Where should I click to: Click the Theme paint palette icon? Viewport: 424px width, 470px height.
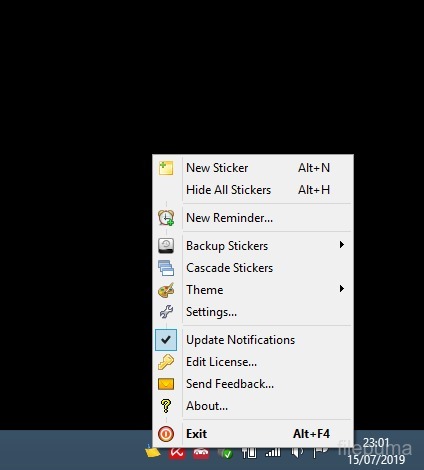tap(166, 290)
